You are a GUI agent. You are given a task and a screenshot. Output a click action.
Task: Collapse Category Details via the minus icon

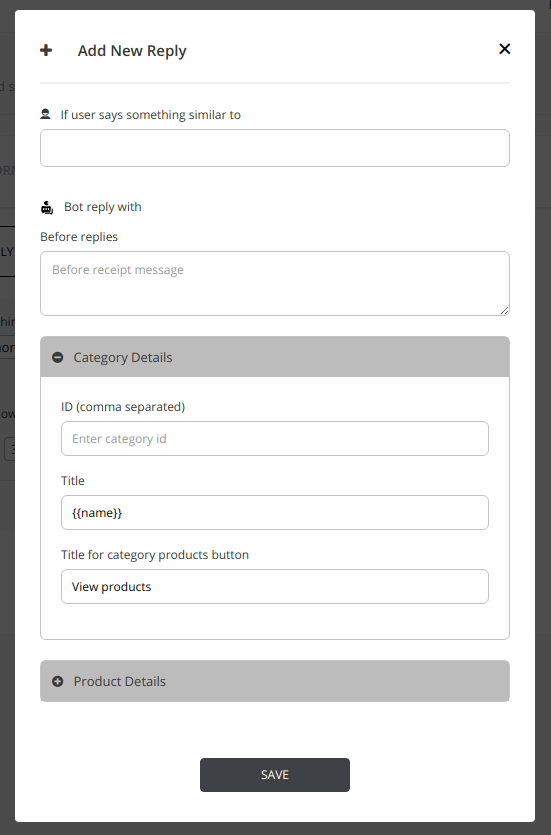(x=57, y=357)
